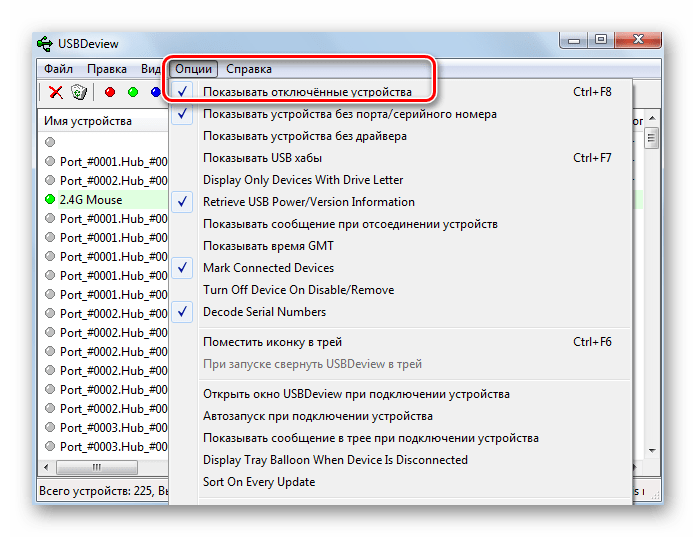Toggle Показывать отключённые устройства option

(400, 92)
